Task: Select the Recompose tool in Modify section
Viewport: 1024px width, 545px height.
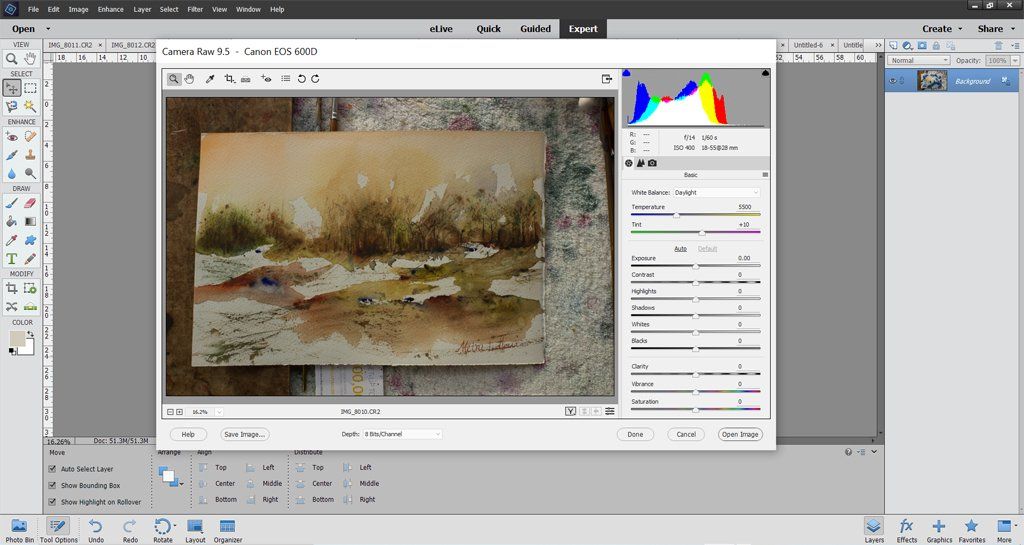Action: tap(30, 288)
